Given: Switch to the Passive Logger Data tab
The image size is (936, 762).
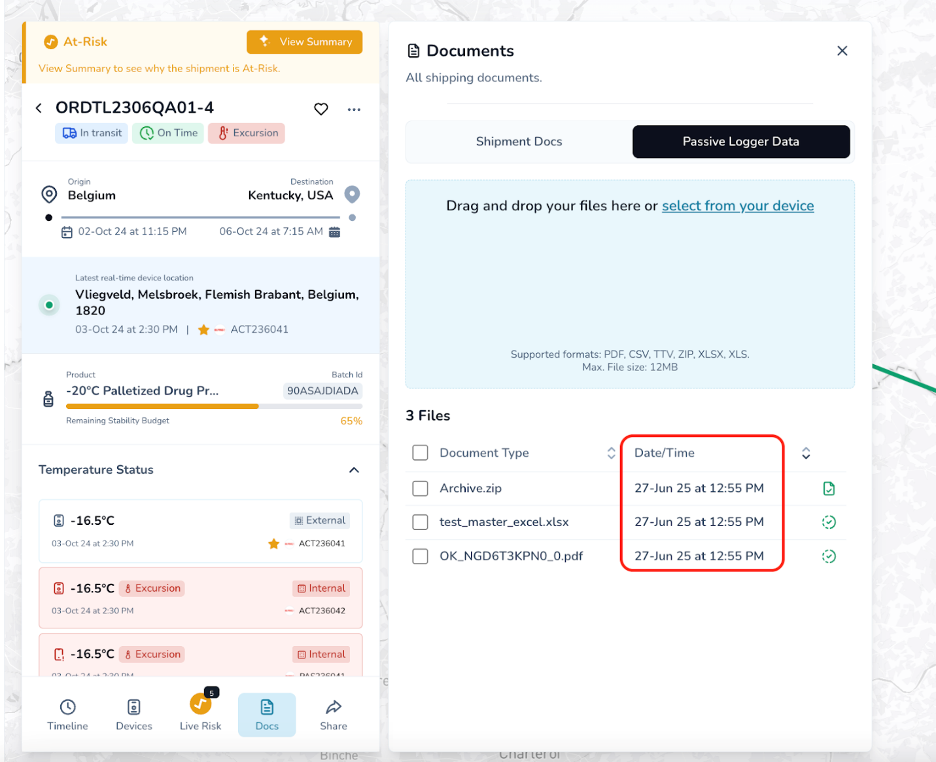Looking at the screenshot, I should (x=741, y=141).
